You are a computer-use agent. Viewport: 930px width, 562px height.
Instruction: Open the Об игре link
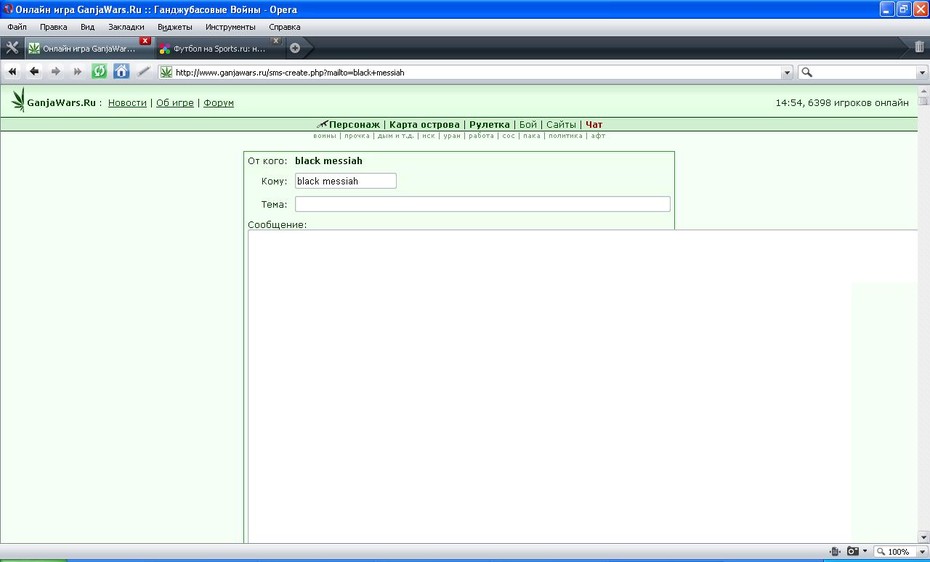coord(175,103)
